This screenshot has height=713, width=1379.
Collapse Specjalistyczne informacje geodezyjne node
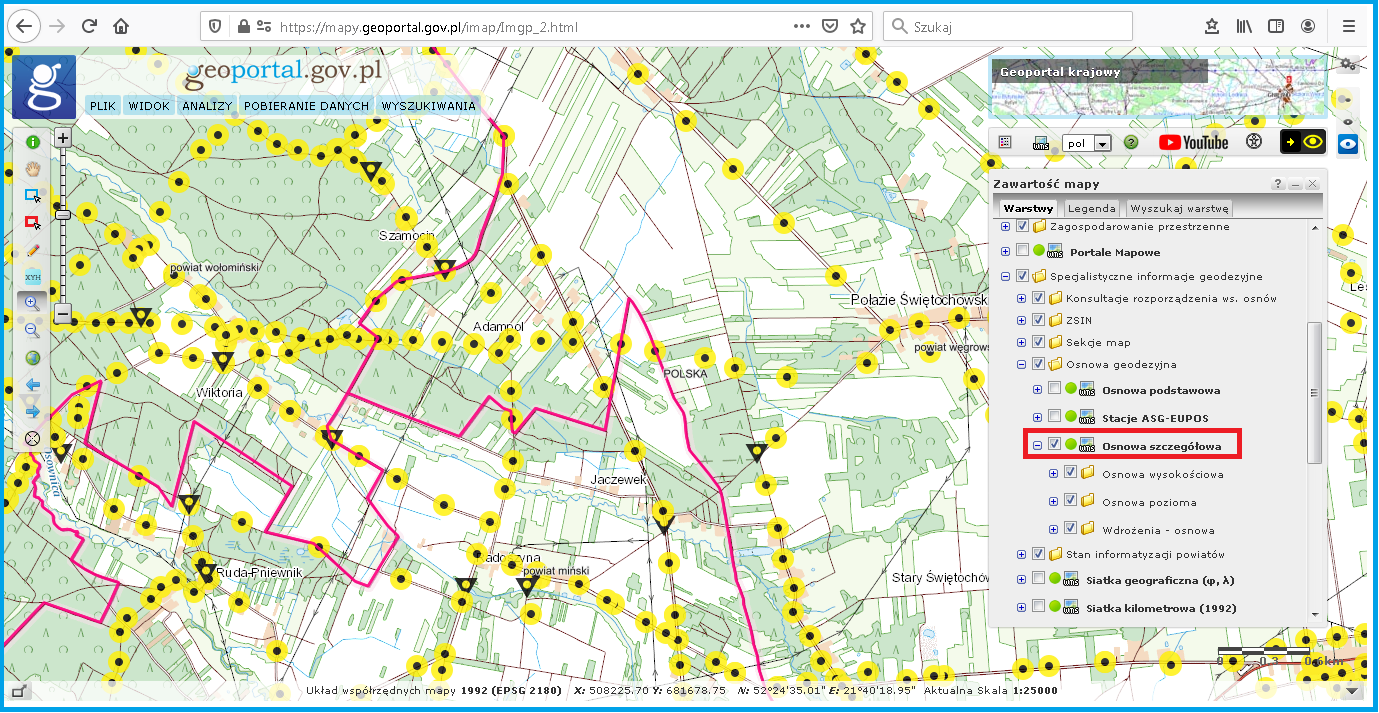(x=1006, y=276)
